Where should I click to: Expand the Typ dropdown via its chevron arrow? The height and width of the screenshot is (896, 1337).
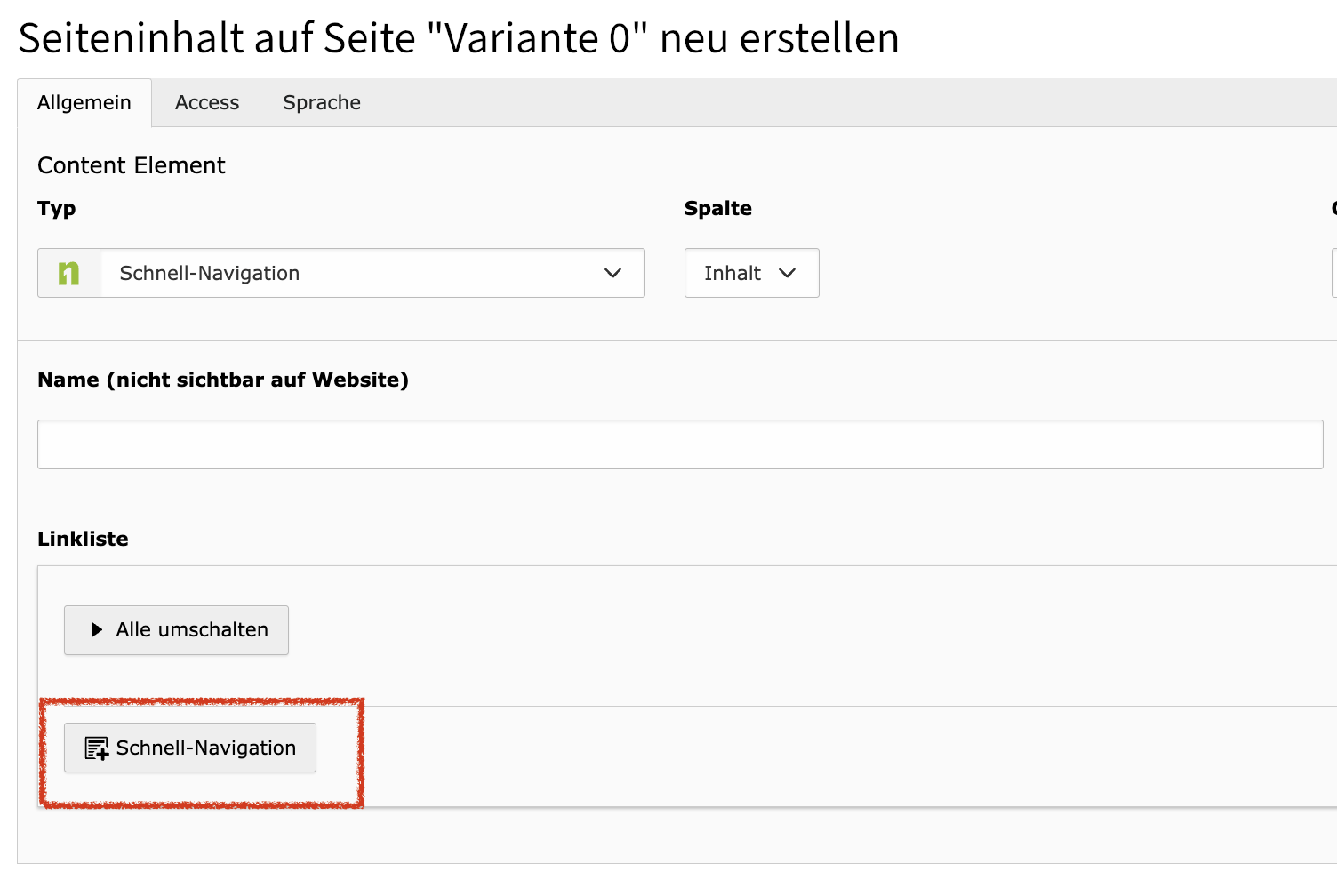point(612,273)
